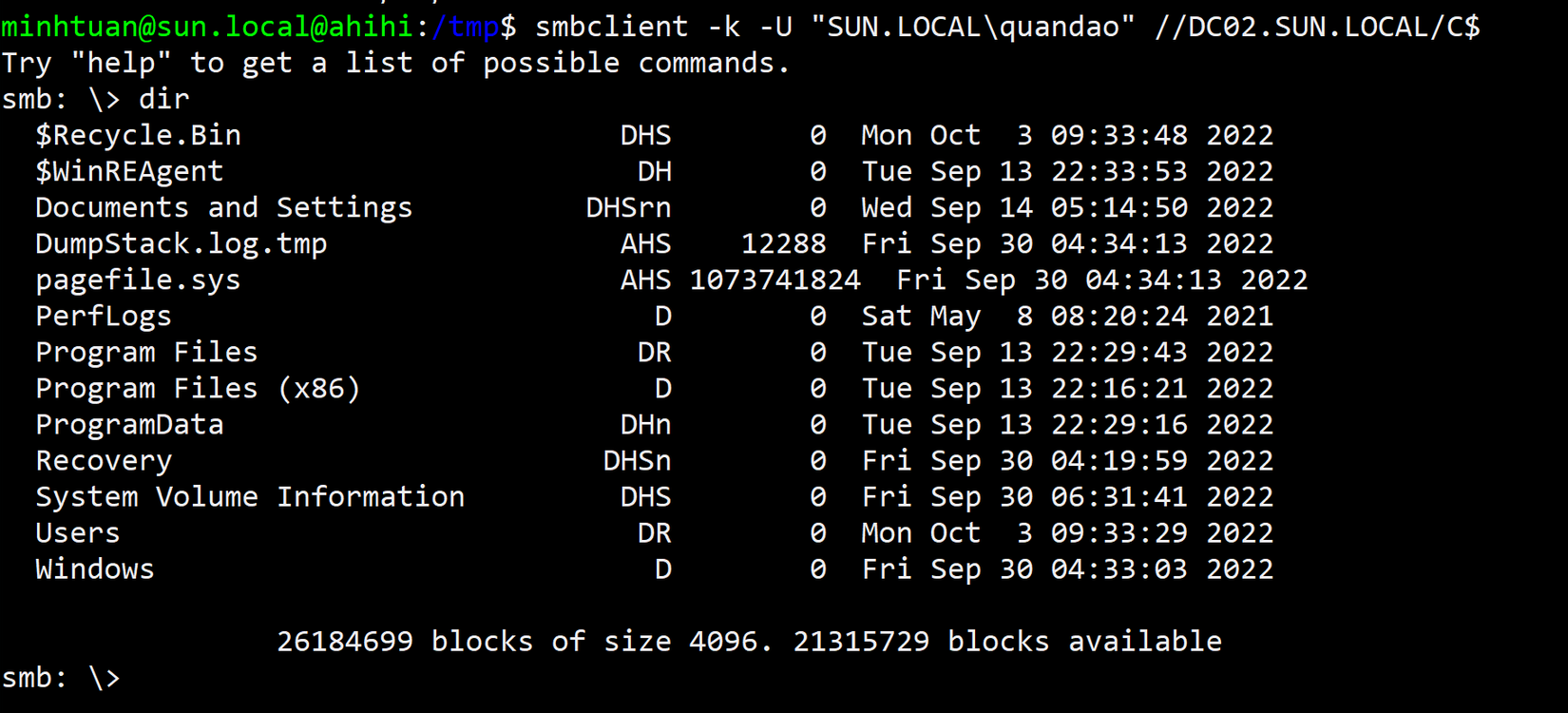
Task: Select the Windows directory name
Action: coord(95,569)
